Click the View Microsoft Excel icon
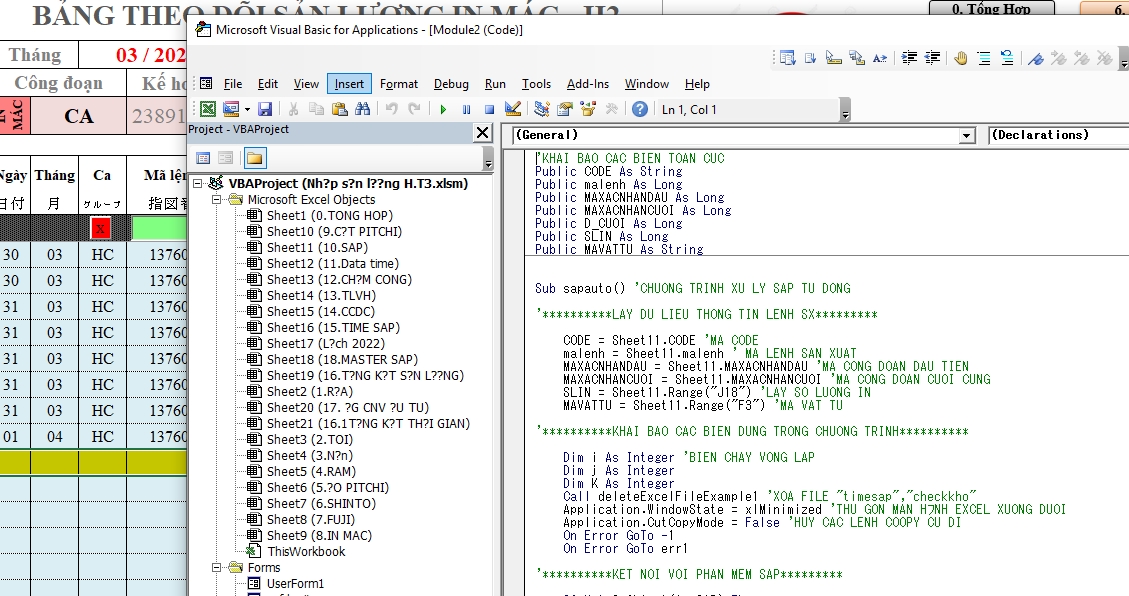This screenshot has height=596, width=1129. [208, 109]
